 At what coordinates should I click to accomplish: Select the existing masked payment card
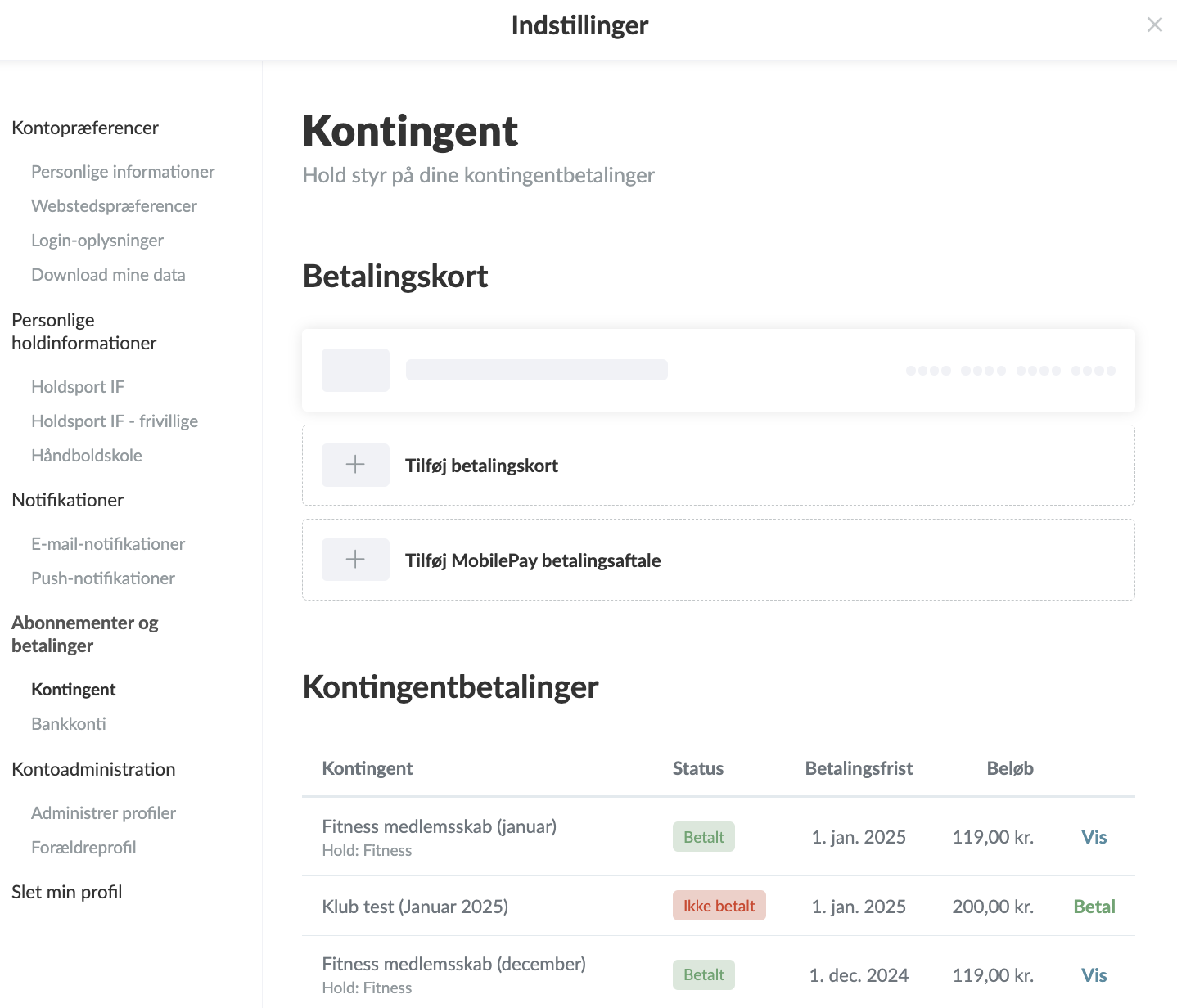[x=718, y=371]
